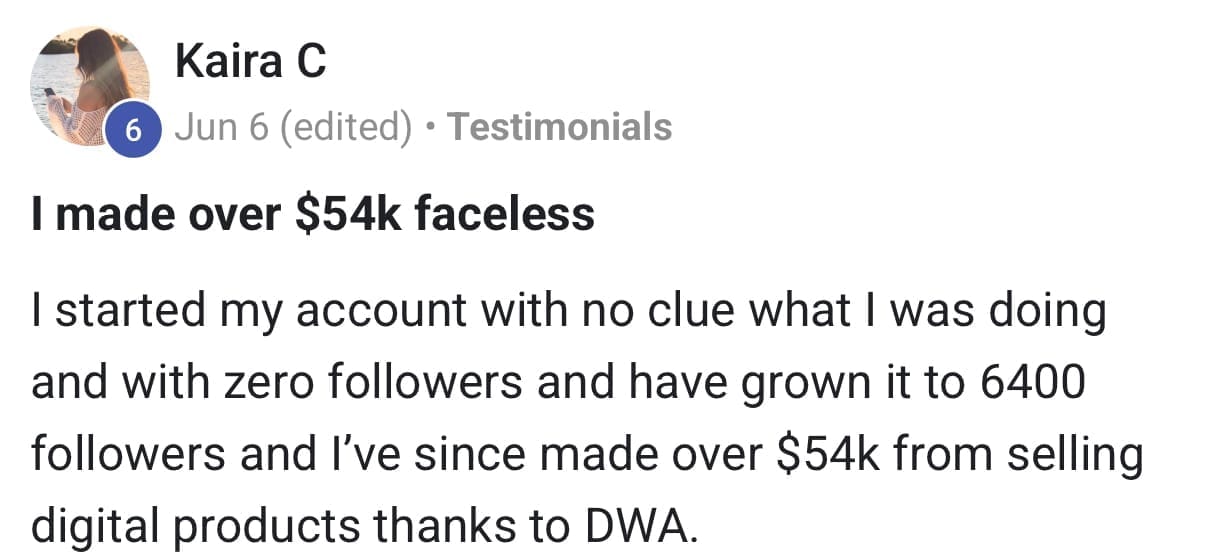Open the Kaira C author name
1206x556 pixels.
250,62
